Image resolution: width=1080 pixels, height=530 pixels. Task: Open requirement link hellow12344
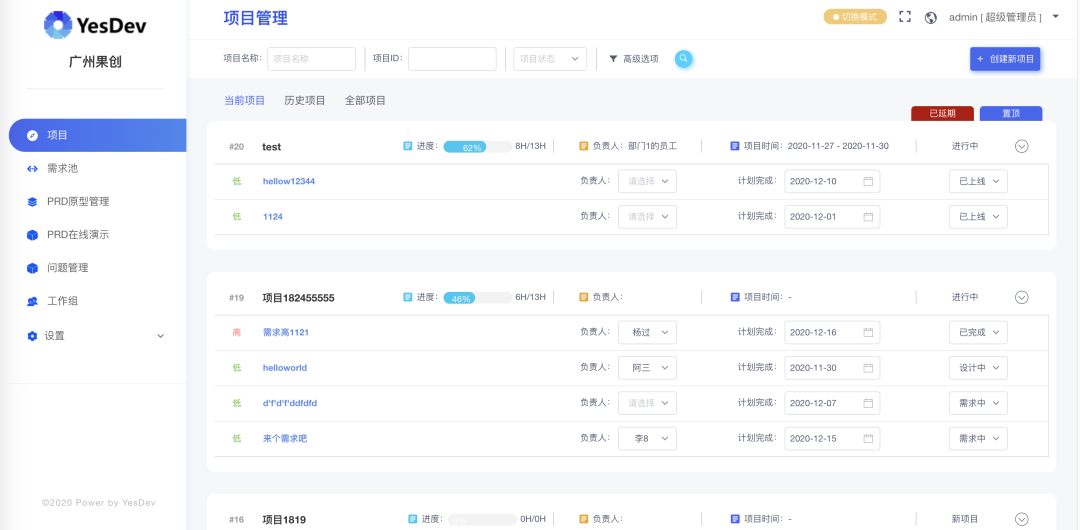[289, 181]
